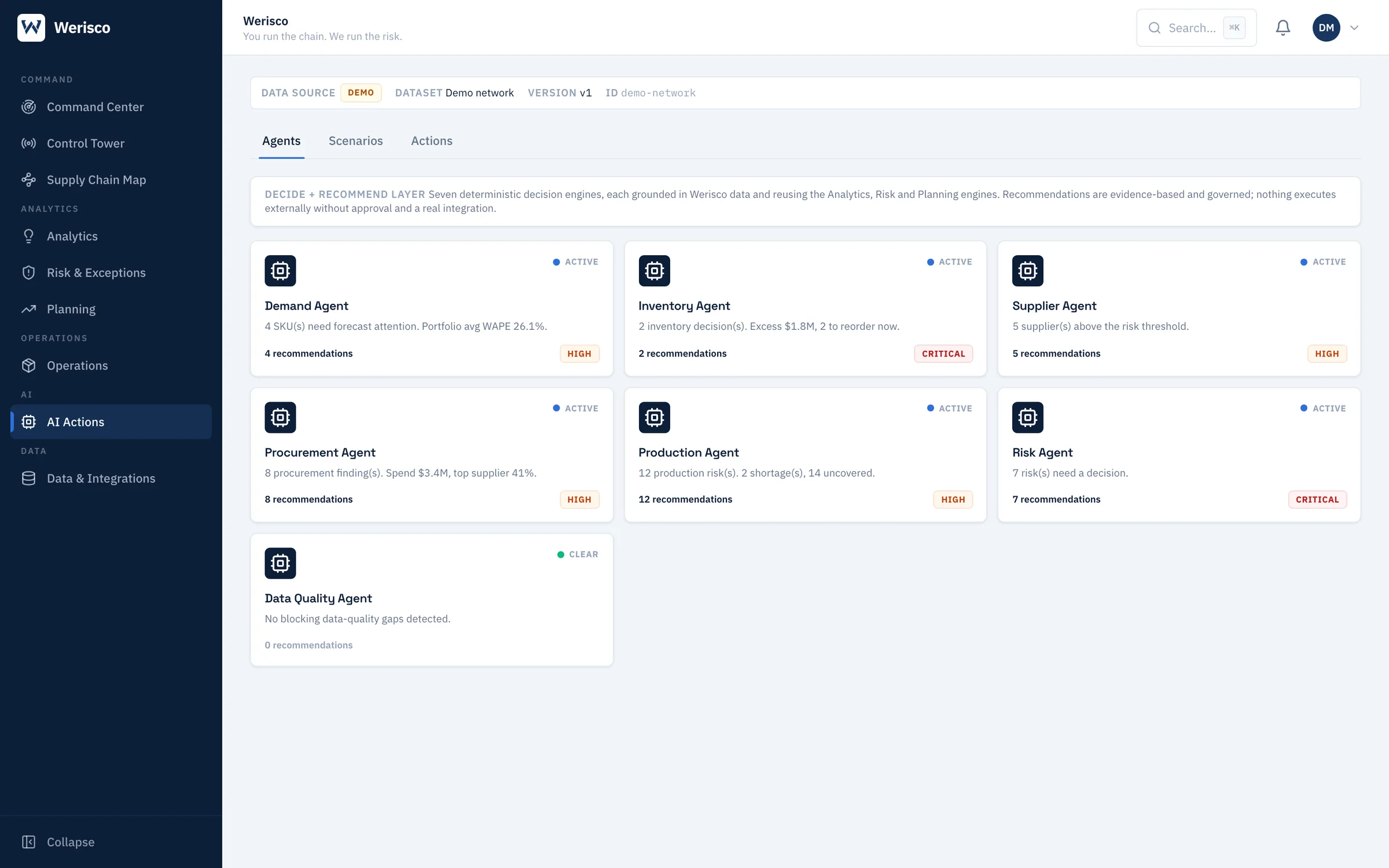Switch to the Agents tab
Image resolution: width=1389 pixels, height=868 pixels.
[x=281, y=141]
